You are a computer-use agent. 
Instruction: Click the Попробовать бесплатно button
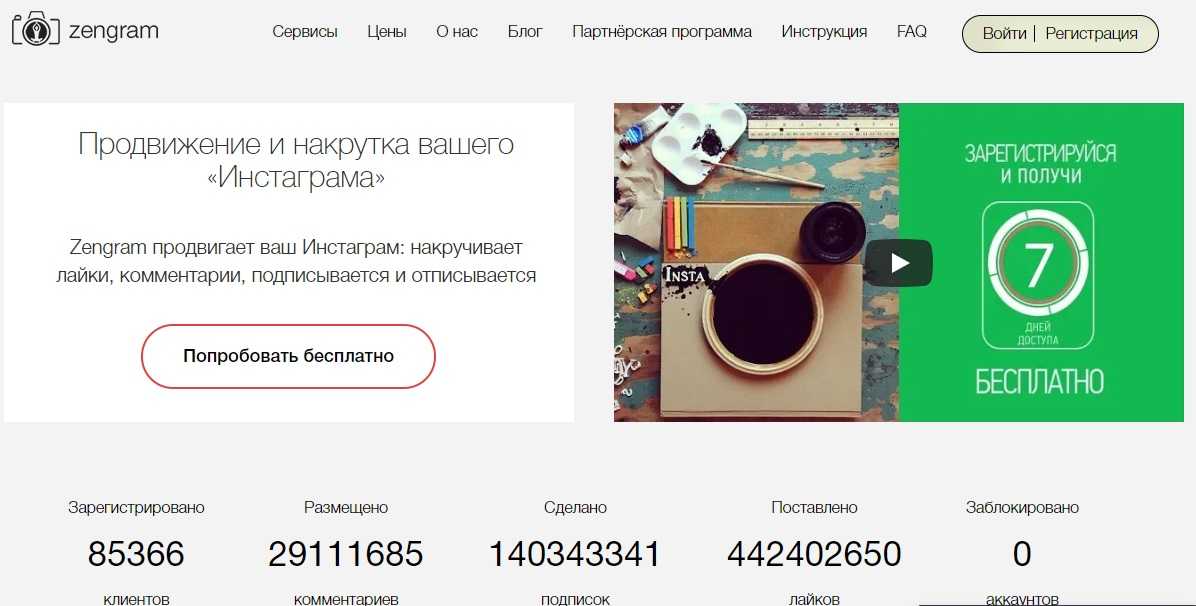point(288,356)
